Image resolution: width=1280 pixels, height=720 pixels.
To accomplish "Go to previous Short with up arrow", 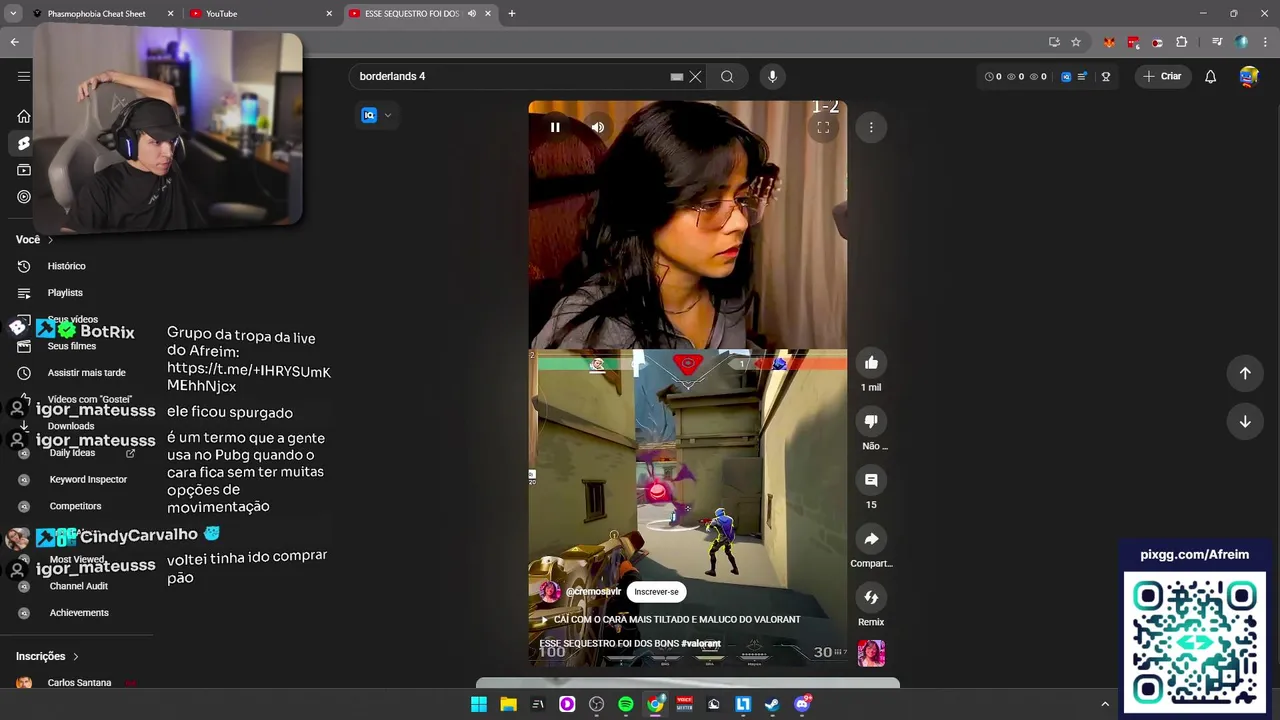I will pyautogui.click(x=1245, y=373).
